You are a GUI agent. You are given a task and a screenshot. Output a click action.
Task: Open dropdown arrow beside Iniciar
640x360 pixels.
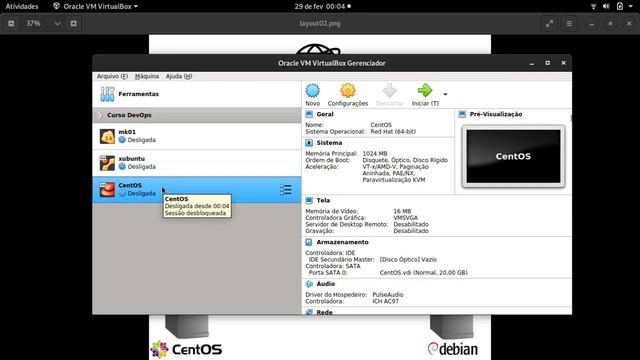click(x=445, y=94)
